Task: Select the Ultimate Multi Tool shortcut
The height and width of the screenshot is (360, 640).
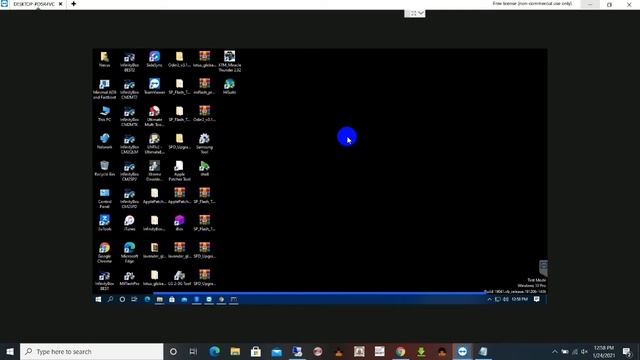Action: point(154,116)
